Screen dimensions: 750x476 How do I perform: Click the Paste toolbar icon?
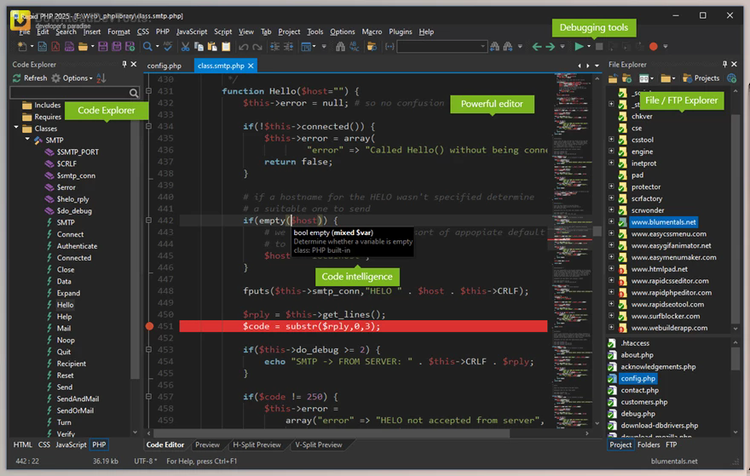click(x=212, y=46)
